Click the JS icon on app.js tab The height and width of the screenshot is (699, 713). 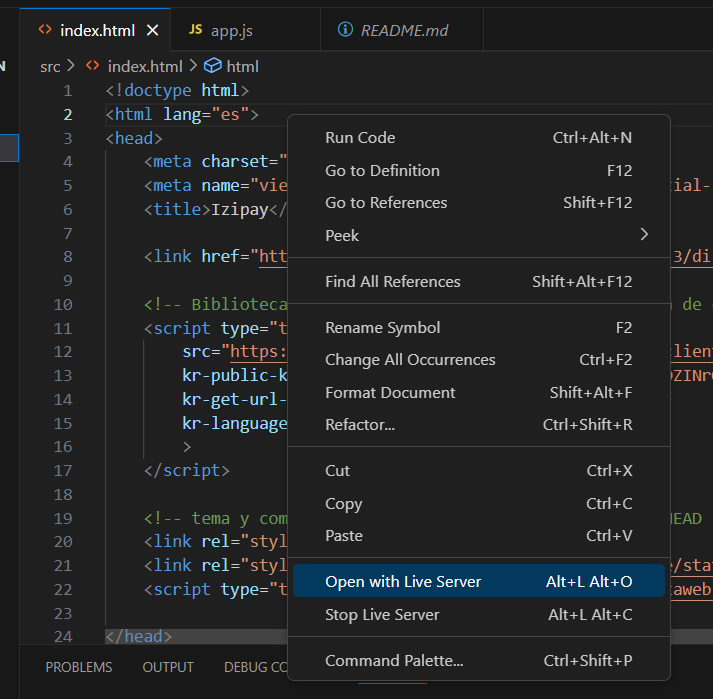click(x=195, y=30)
